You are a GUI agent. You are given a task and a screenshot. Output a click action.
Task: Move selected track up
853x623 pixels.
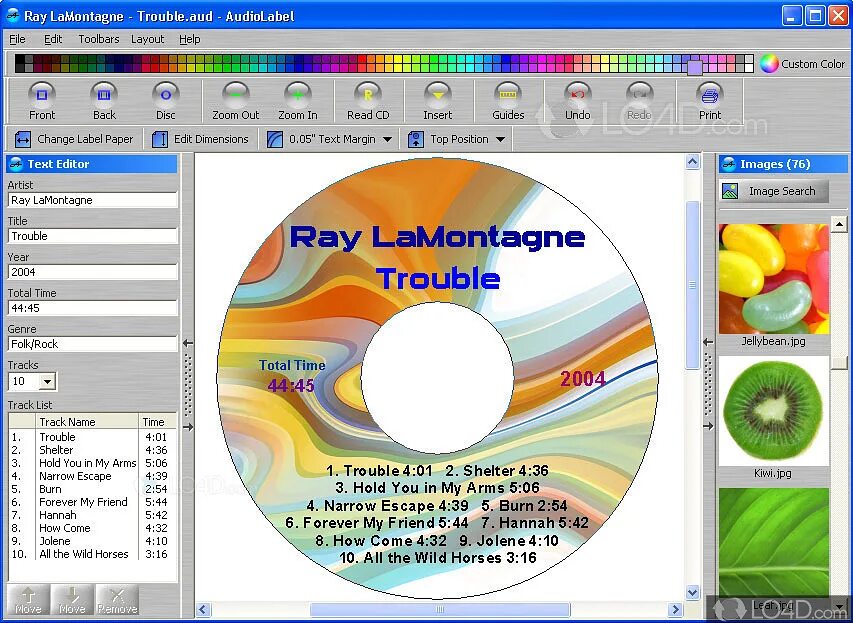[x=28, y=600]
